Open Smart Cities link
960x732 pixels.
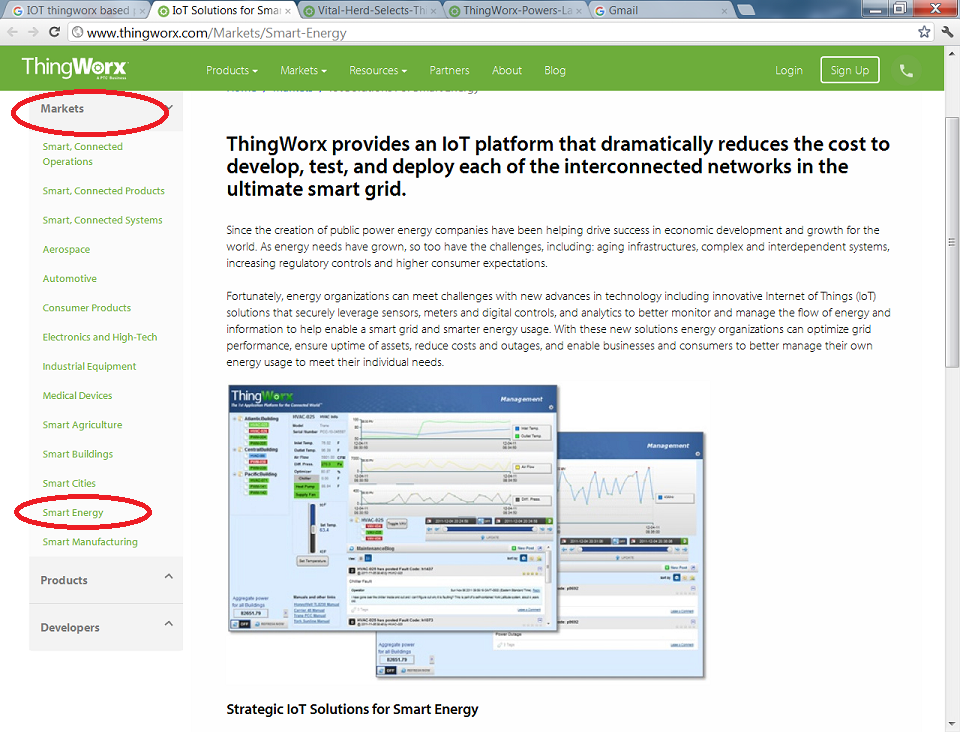click(69, 484)
